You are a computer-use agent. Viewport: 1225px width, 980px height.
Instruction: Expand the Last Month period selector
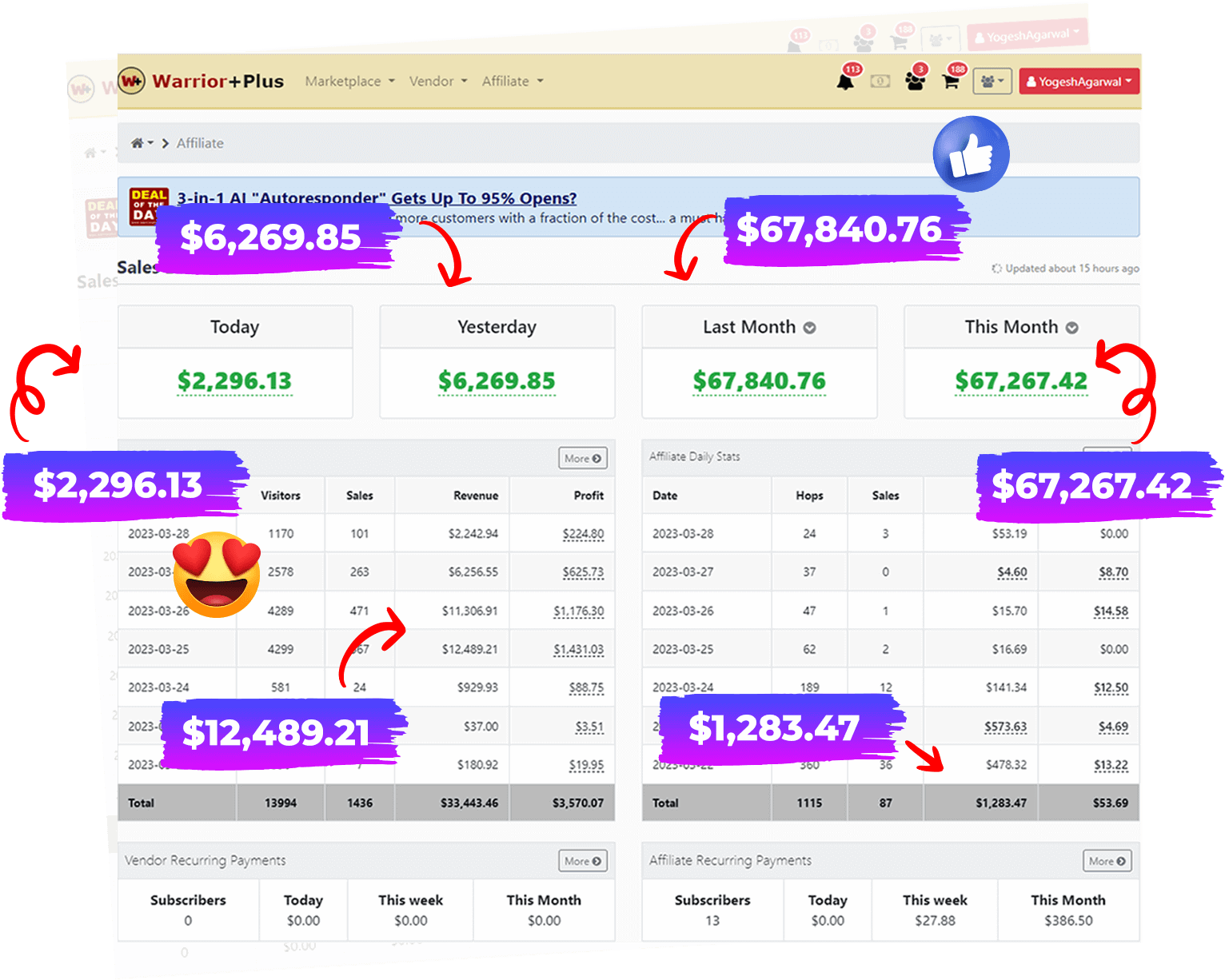point(809,328)
